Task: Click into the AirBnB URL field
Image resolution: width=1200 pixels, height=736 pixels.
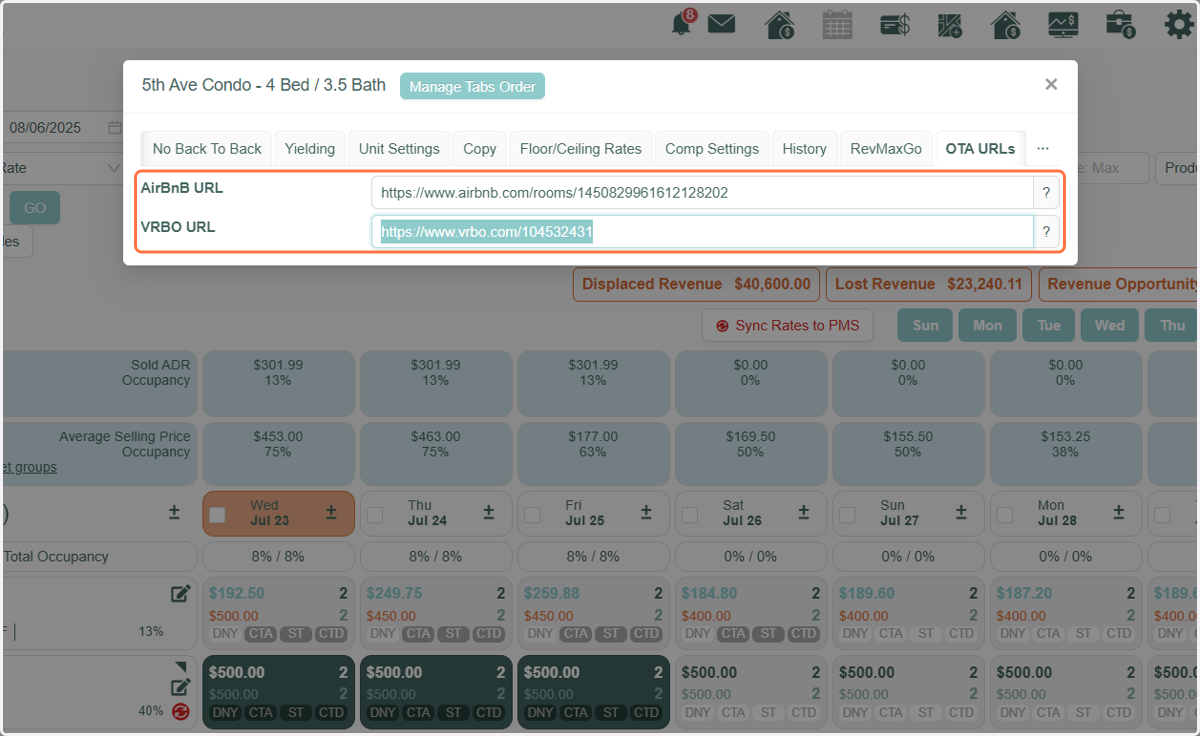Action: coord(702,193)
